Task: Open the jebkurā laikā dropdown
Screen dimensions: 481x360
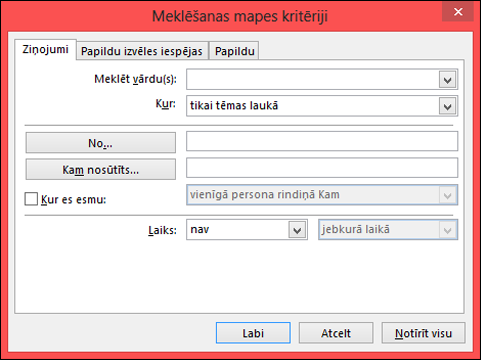Action: tap(388, 230)
